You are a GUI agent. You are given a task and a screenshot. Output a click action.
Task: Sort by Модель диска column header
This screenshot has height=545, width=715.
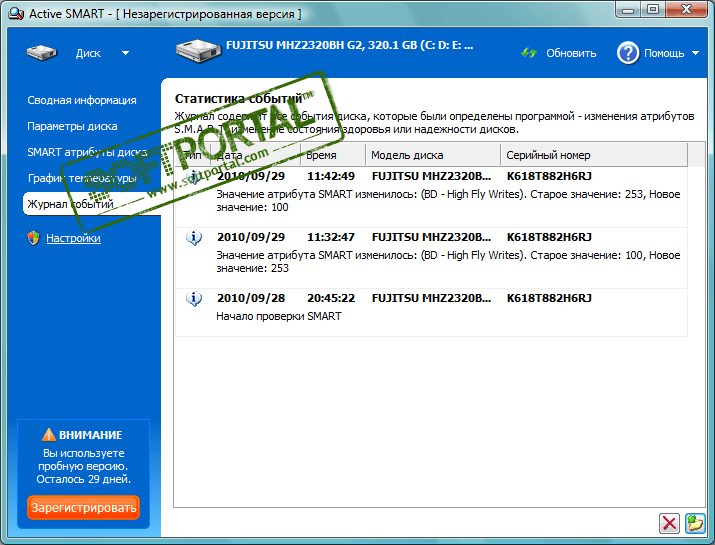[x=433, y=155]
